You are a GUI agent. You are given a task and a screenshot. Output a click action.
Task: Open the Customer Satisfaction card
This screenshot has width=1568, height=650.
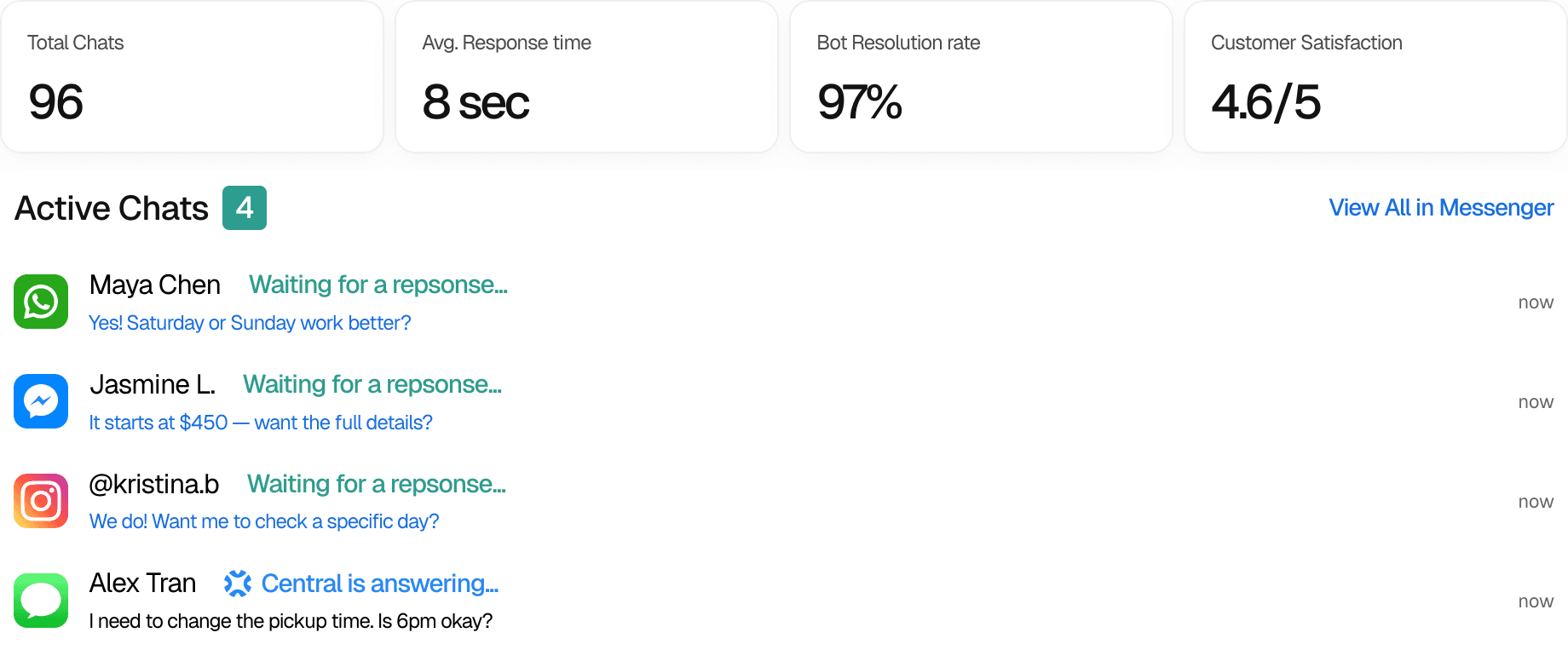pos(1375,77)
